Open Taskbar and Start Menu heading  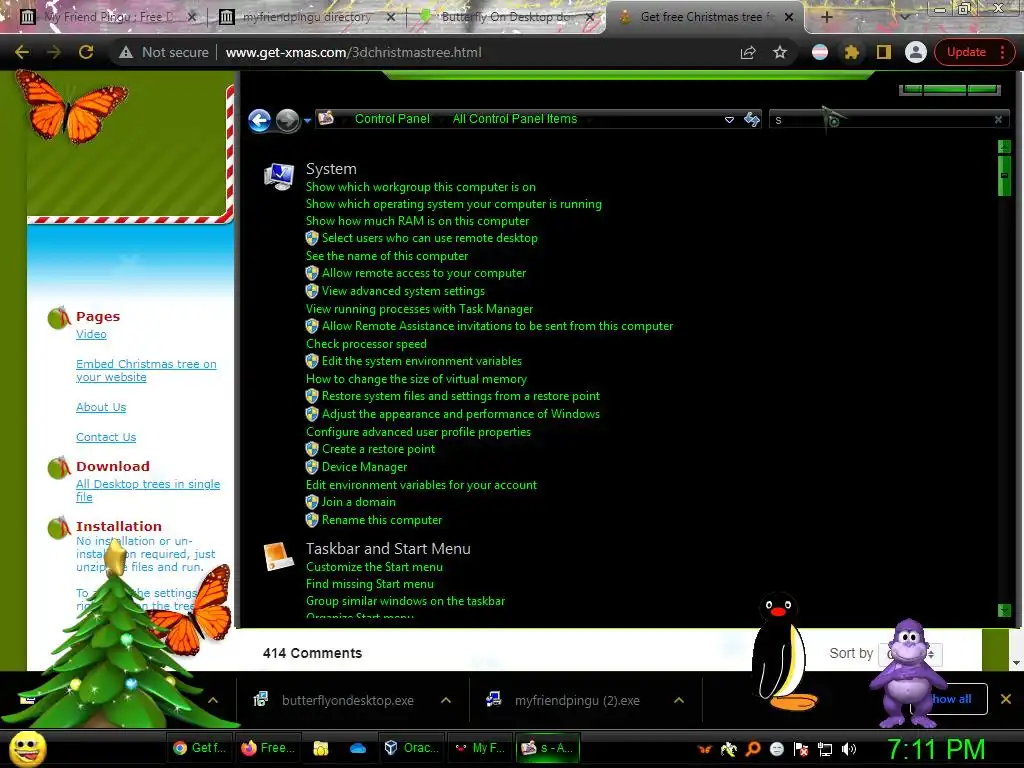(388, 549)
